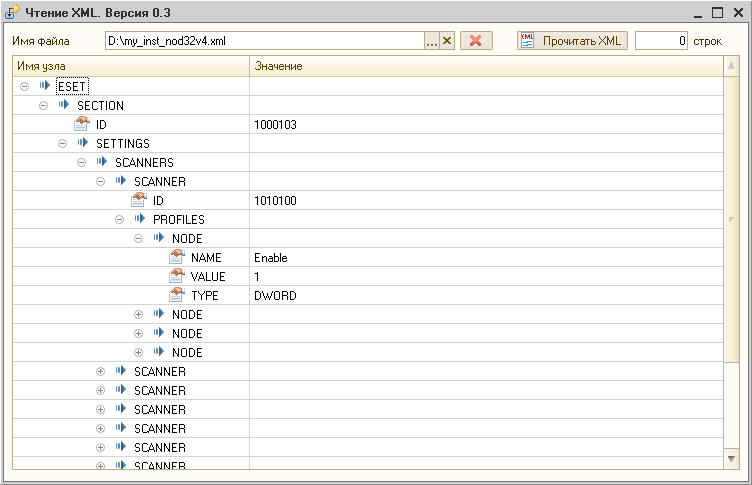Screen dimensions: 752x485
Task: Click the file path input field
Action: click(x=265, y=41)
